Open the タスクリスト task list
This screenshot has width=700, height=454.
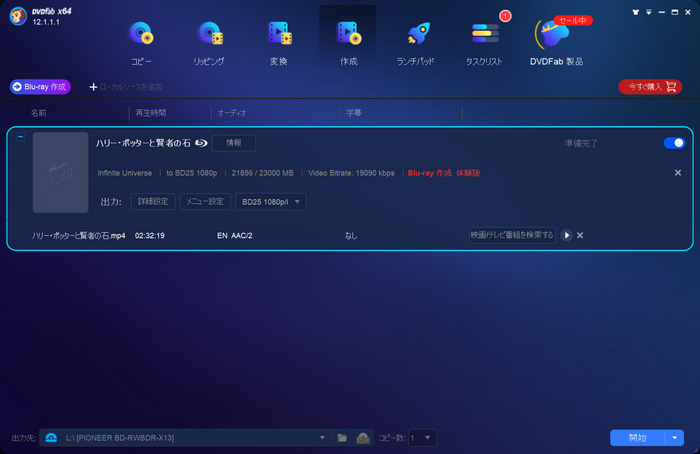pyautogui.click(x=484, y=43)
